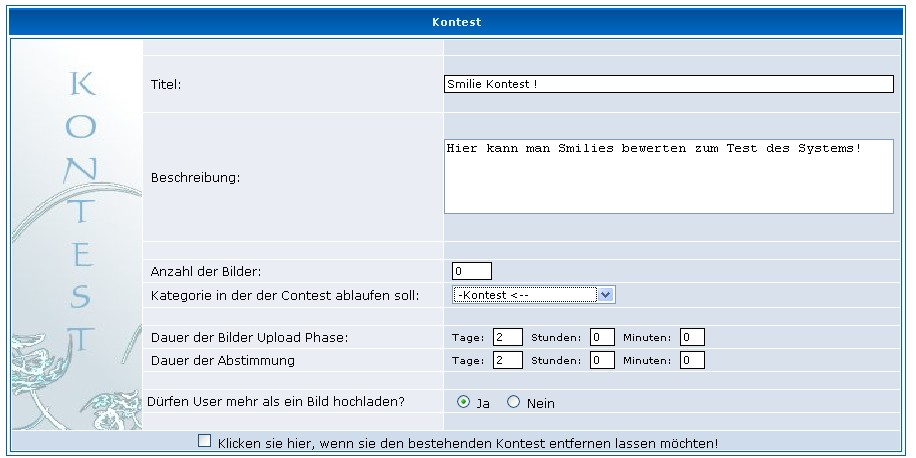Click Tage field for Bilder Upload Phase

507,337
